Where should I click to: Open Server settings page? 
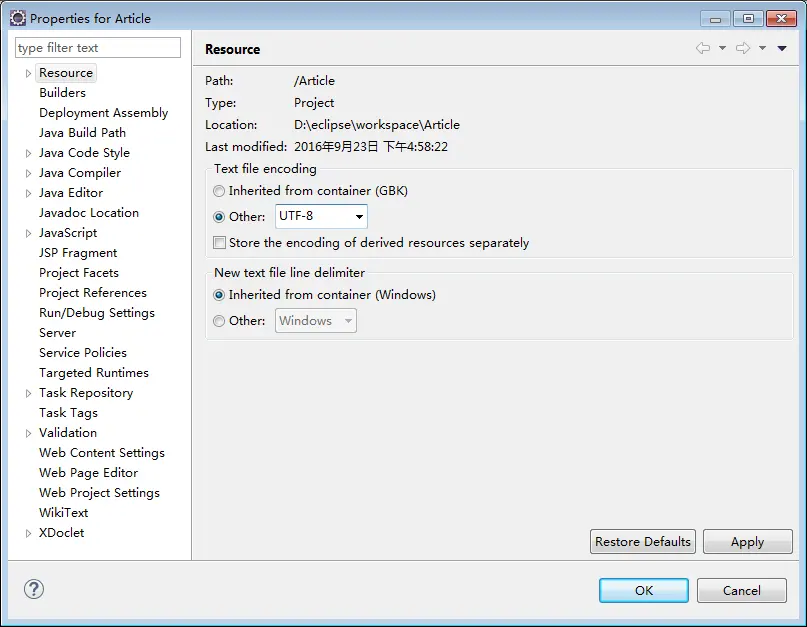57,333
